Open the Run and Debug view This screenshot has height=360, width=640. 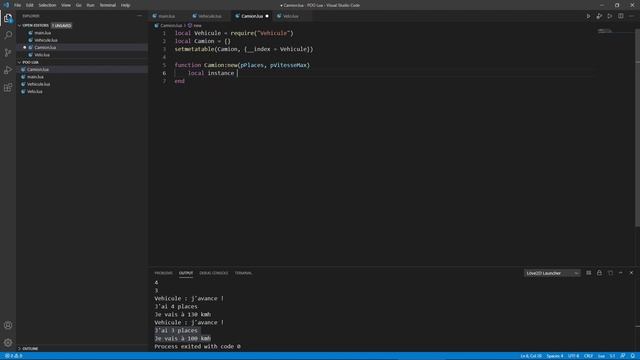[8, 70]
